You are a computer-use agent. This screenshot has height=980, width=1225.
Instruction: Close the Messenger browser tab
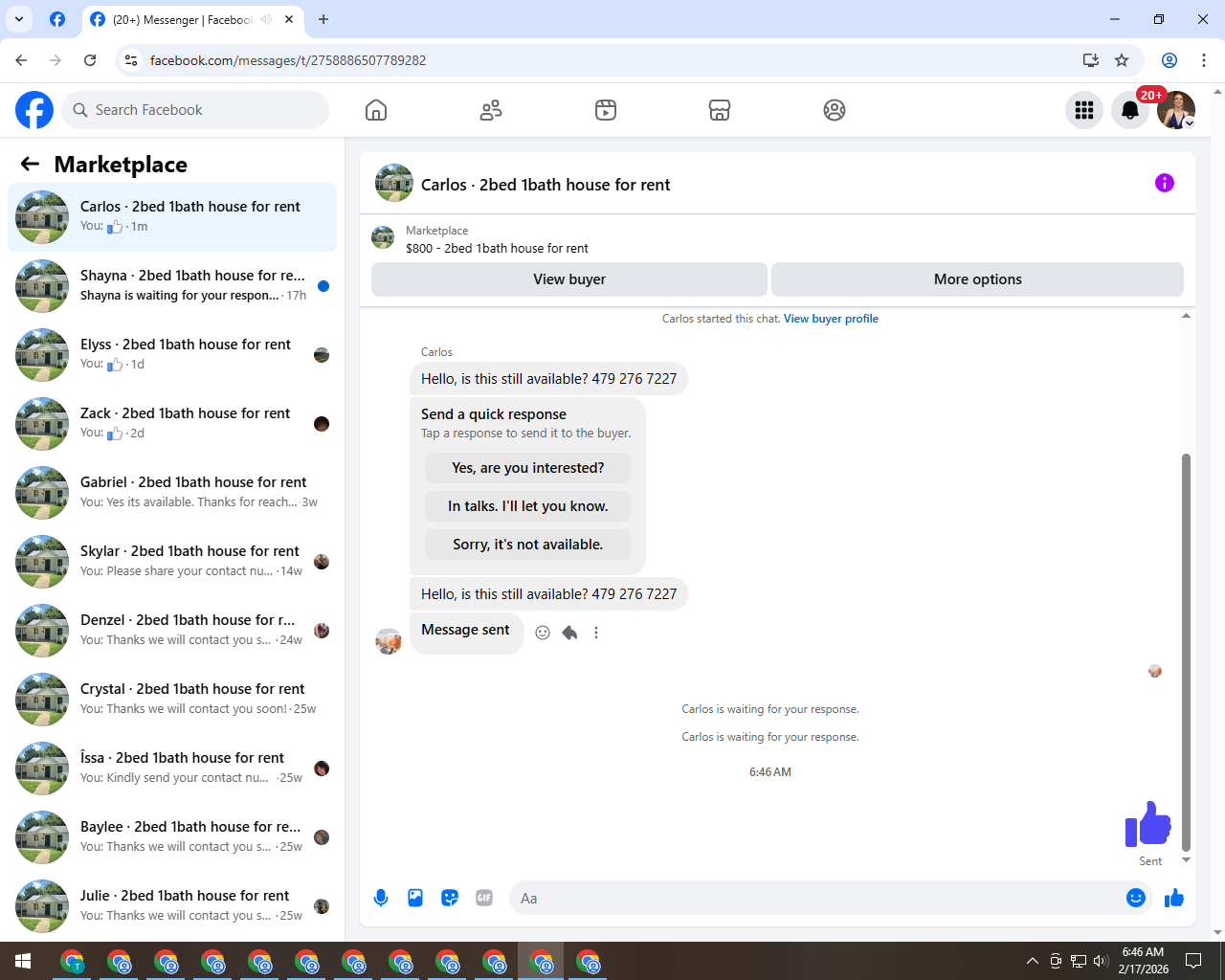[x=289, y=19]
